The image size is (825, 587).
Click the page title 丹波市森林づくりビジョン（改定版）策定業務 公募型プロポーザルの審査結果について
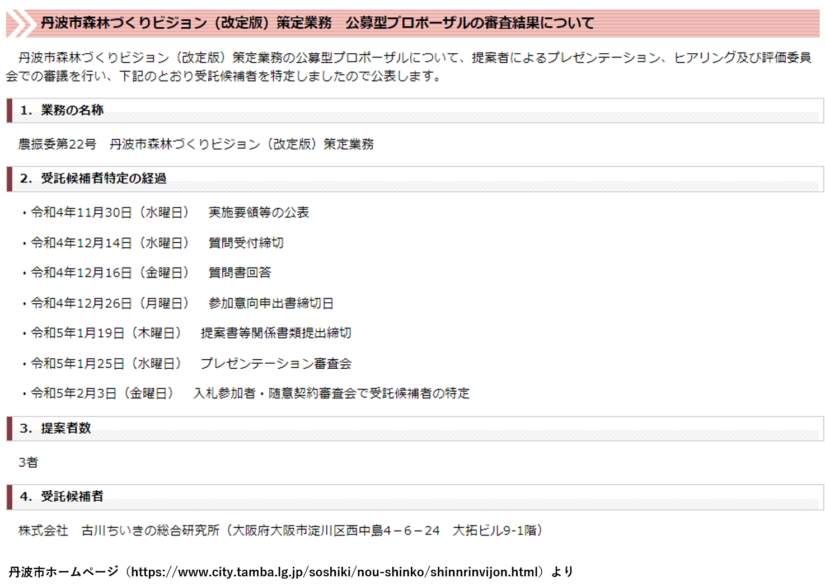point(317,23)
